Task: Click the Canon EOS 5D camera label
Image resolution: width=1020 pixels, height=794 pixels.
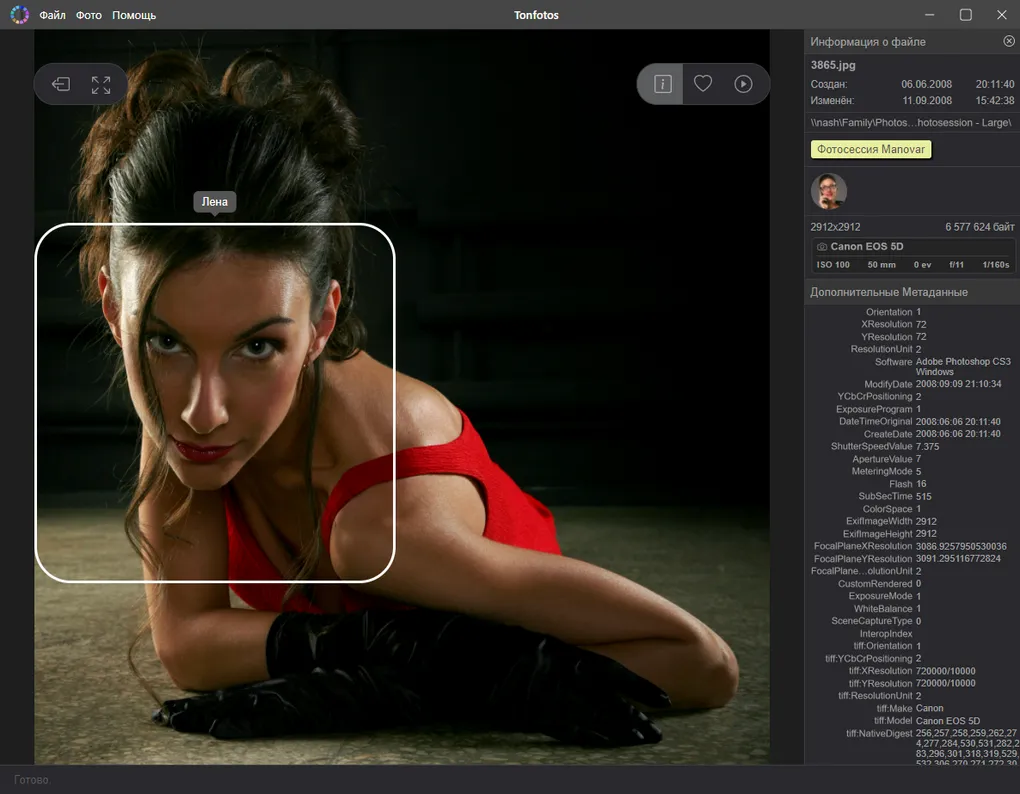Action: pos(866,246)
